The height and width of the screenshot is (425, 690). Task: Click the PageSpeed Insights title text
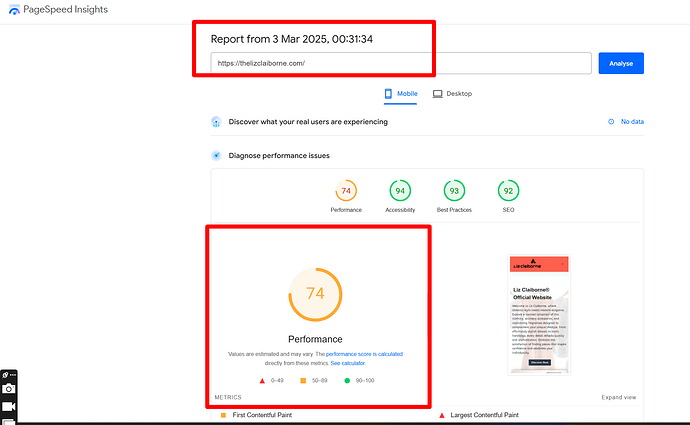[x=66, y=9]
